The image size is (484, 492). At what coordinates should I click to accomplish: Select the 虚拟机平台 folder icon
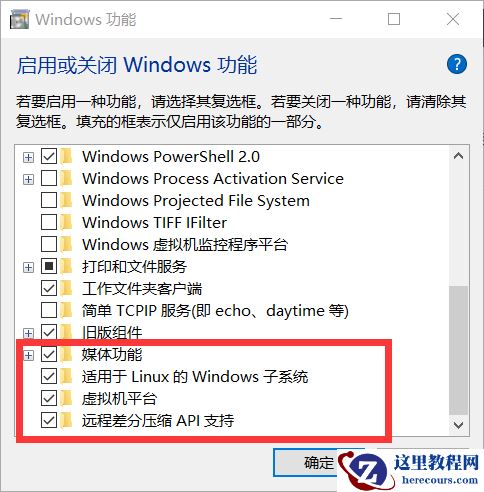click(67, 398)
